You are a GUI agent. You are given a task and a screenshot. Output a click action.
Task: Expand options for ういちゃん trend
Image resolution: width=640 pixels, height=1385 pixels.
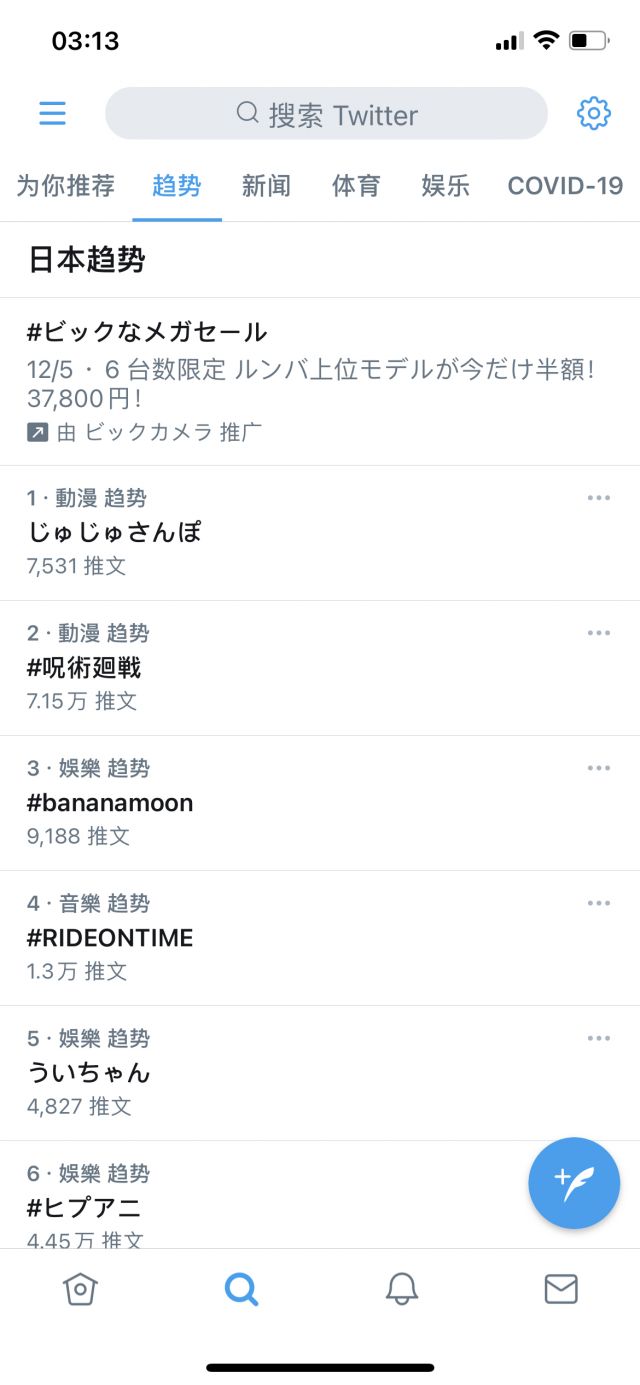click(x=598, y=1038)
